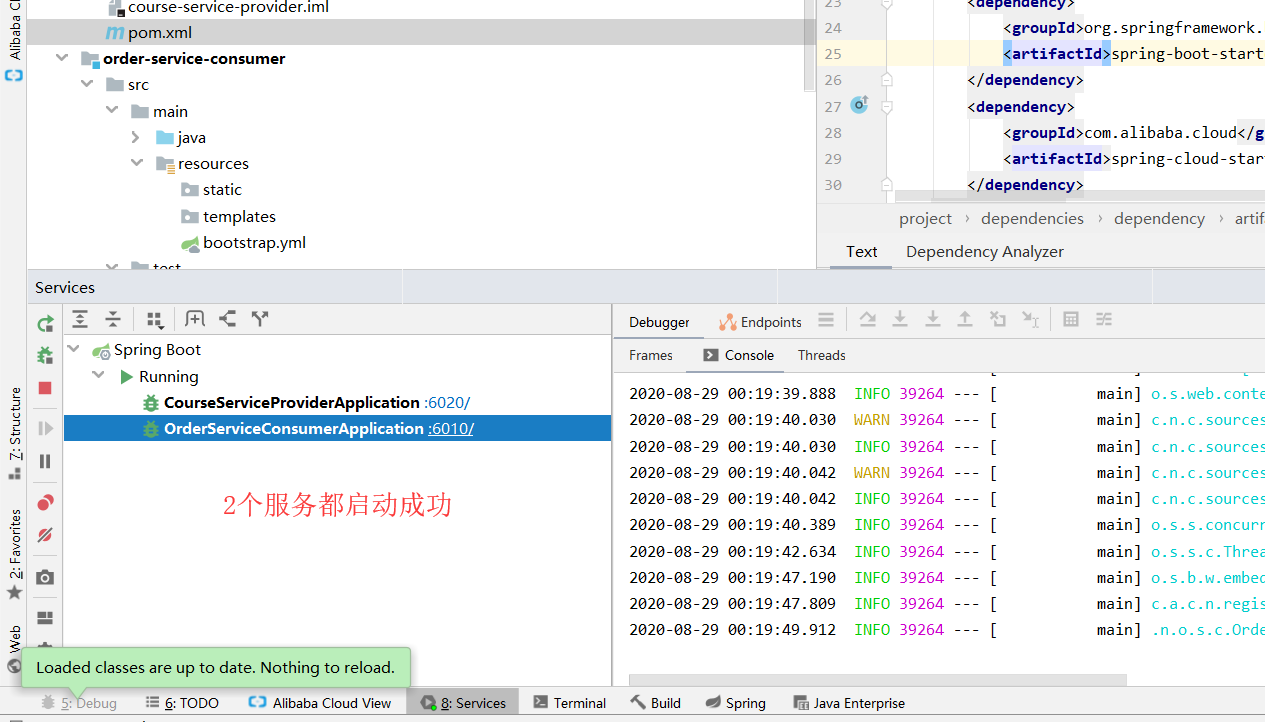The width and height of the screenshot is (1265, 722).
Task: Switch to the Dependency Analyzer tab
Action: [x=984, y=251]
